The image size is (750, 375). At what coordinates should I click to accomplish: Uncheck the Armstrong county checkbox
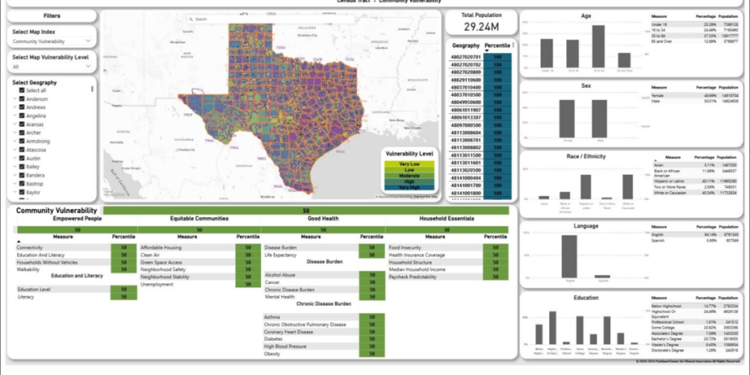pos(22,141)
